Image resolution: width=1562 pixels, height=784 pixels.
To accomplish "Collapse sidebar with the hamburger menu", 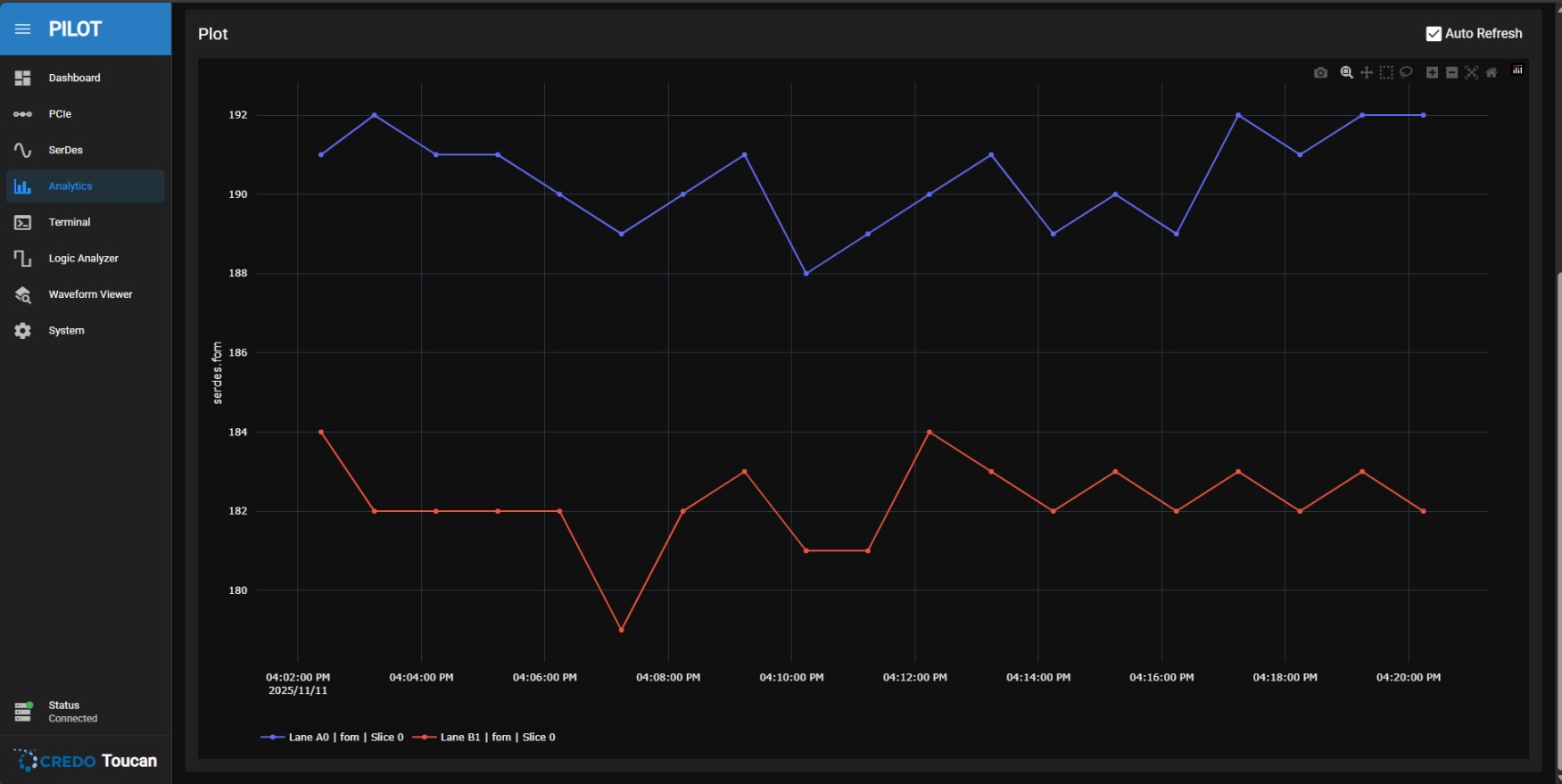I will click(x=23, y=29).
